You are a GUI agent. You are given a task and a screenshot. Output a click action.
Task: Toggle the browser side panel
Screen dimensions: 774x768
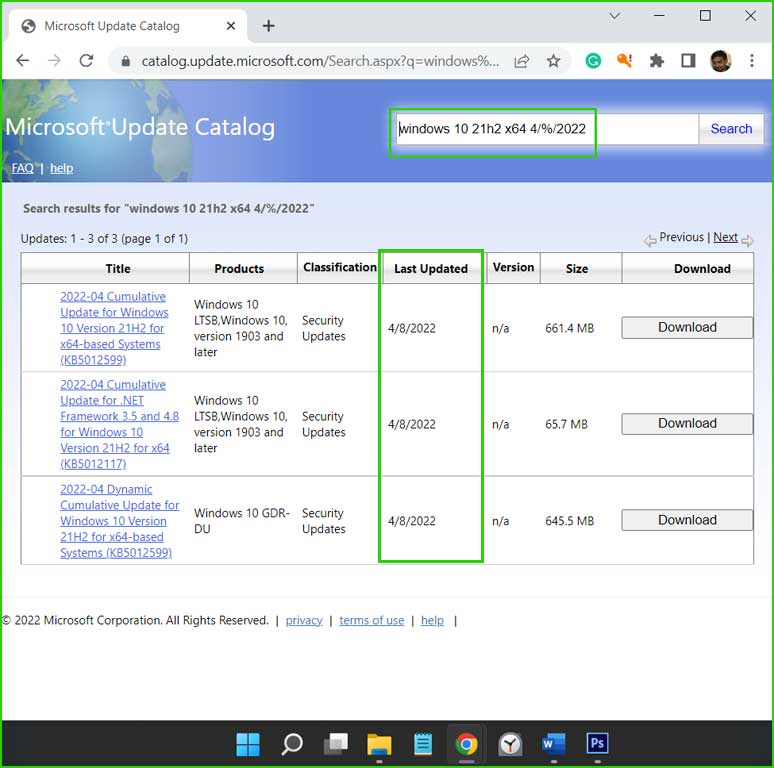688,61
